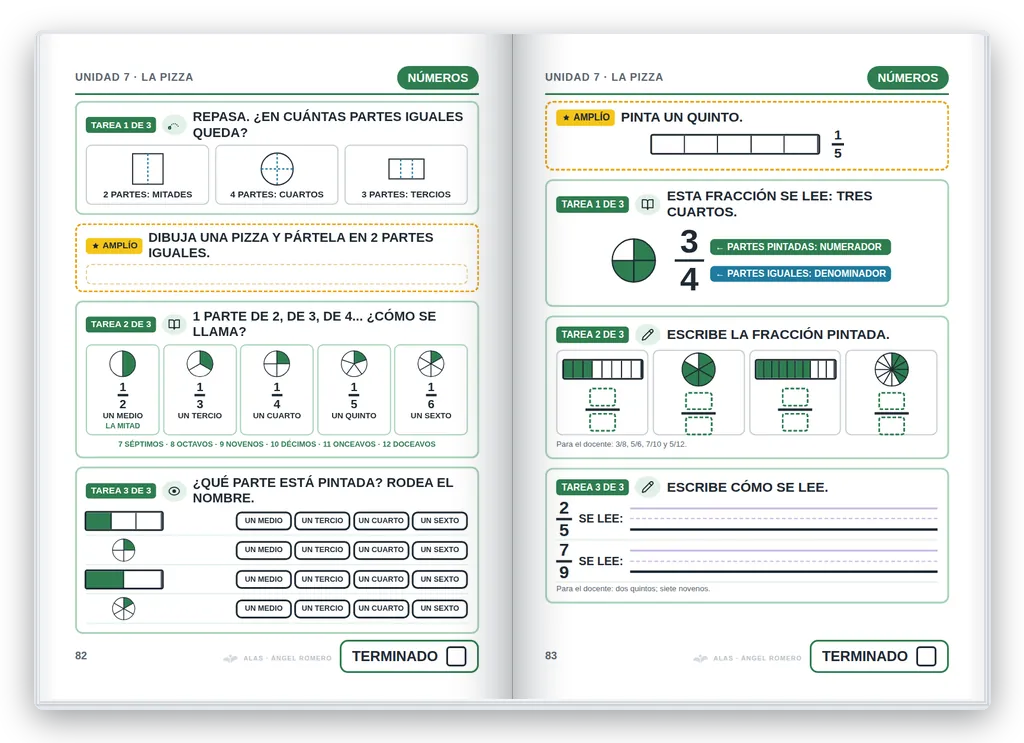Click the three-quarters shaded pie beside the 3/4 fraction
Viewport: 1024px width, 743px height.
(633, 261)
